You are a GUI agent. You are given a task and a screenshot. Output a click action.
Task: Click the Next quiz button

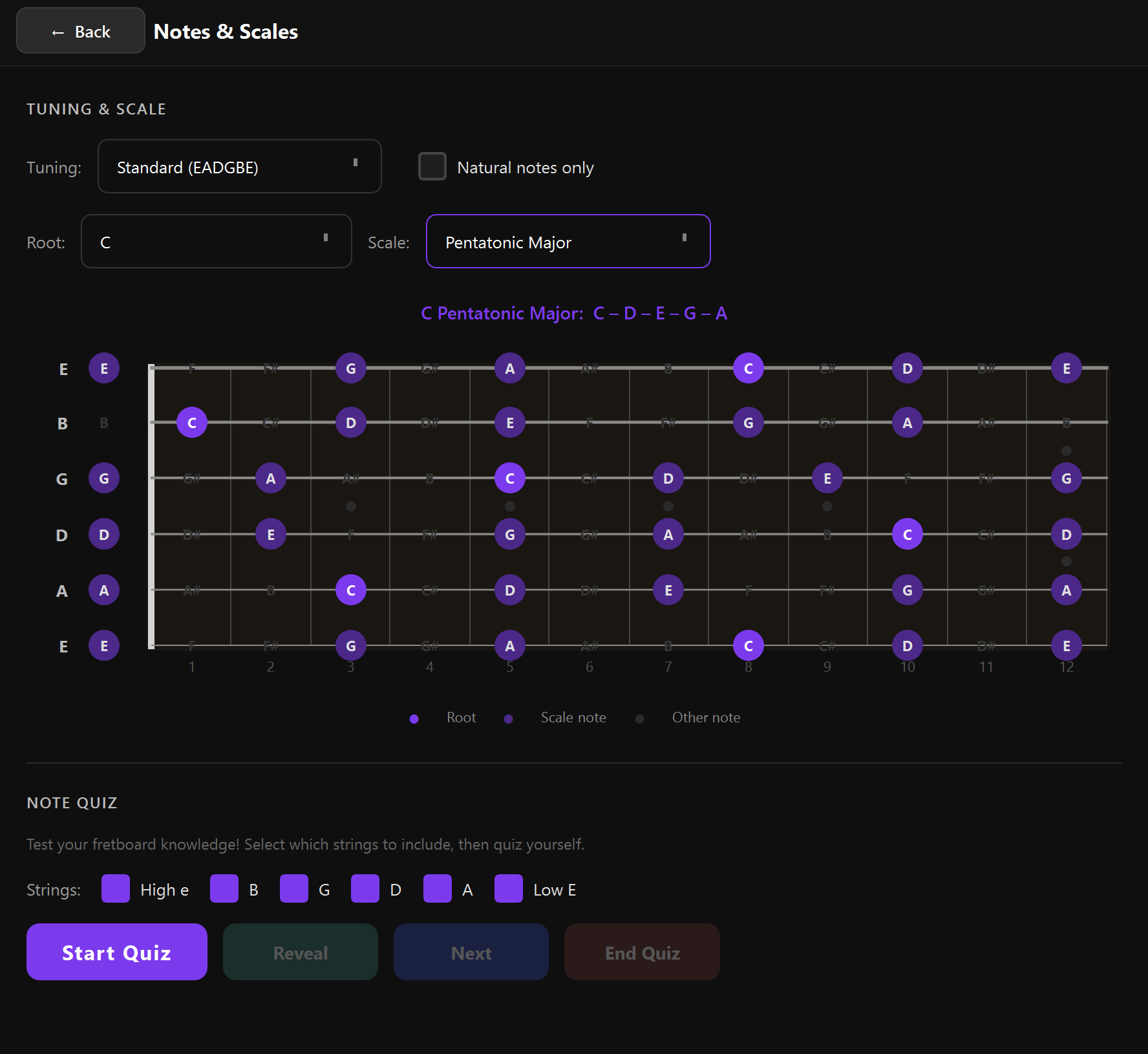click(x=471, y=952)
